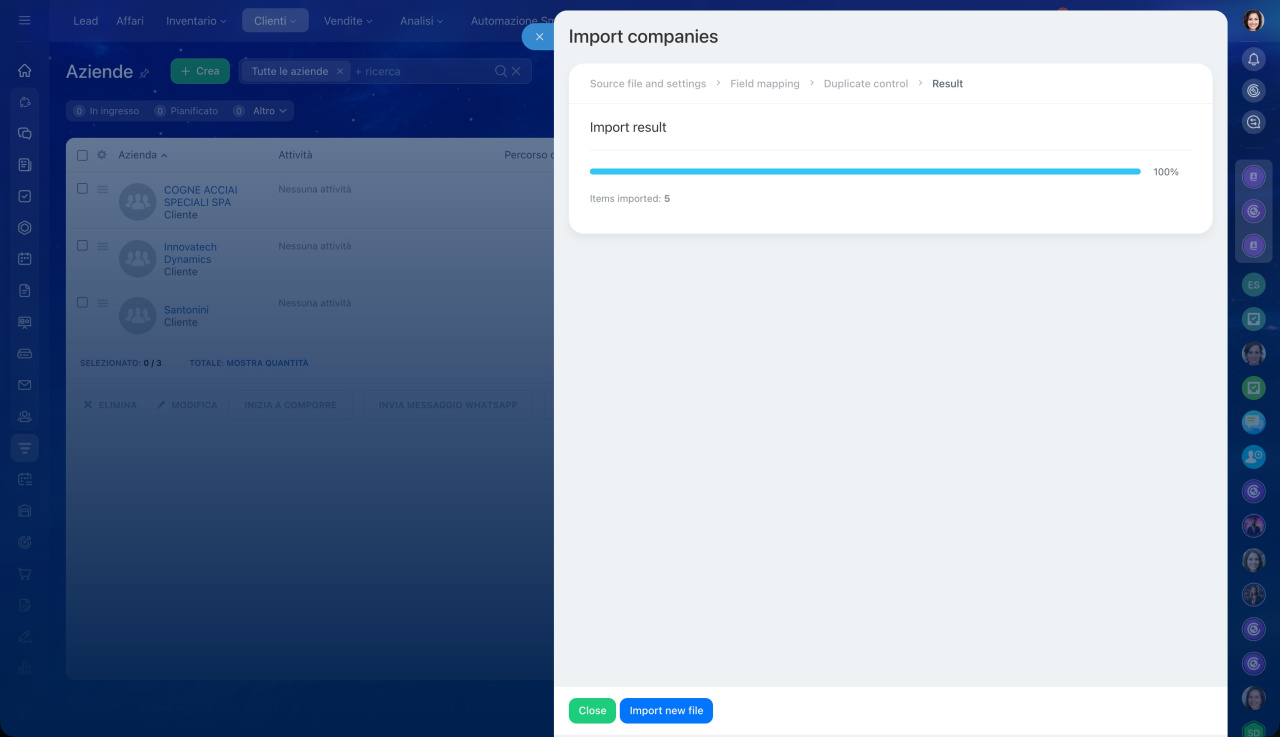The height and width of the screenshot is (737, 1280).
Task: Click the import progress bar
Action: point(864,172)
